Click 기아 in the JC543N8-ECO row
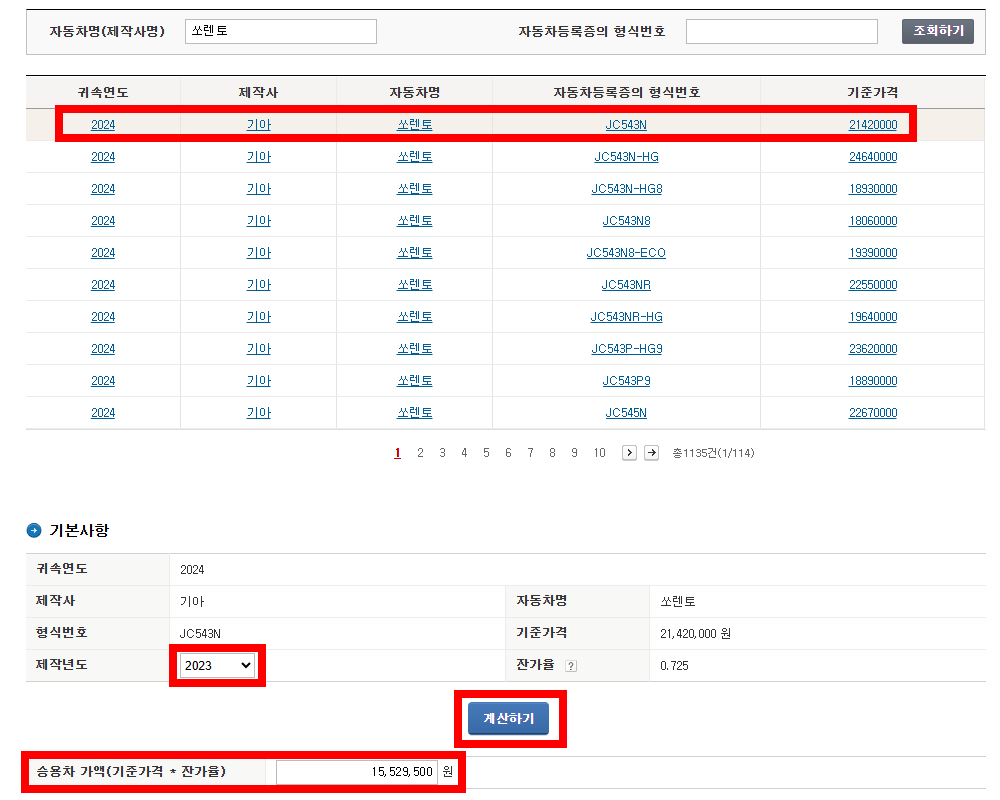The height and width of the screenshot is (800, 1000). 258,253
